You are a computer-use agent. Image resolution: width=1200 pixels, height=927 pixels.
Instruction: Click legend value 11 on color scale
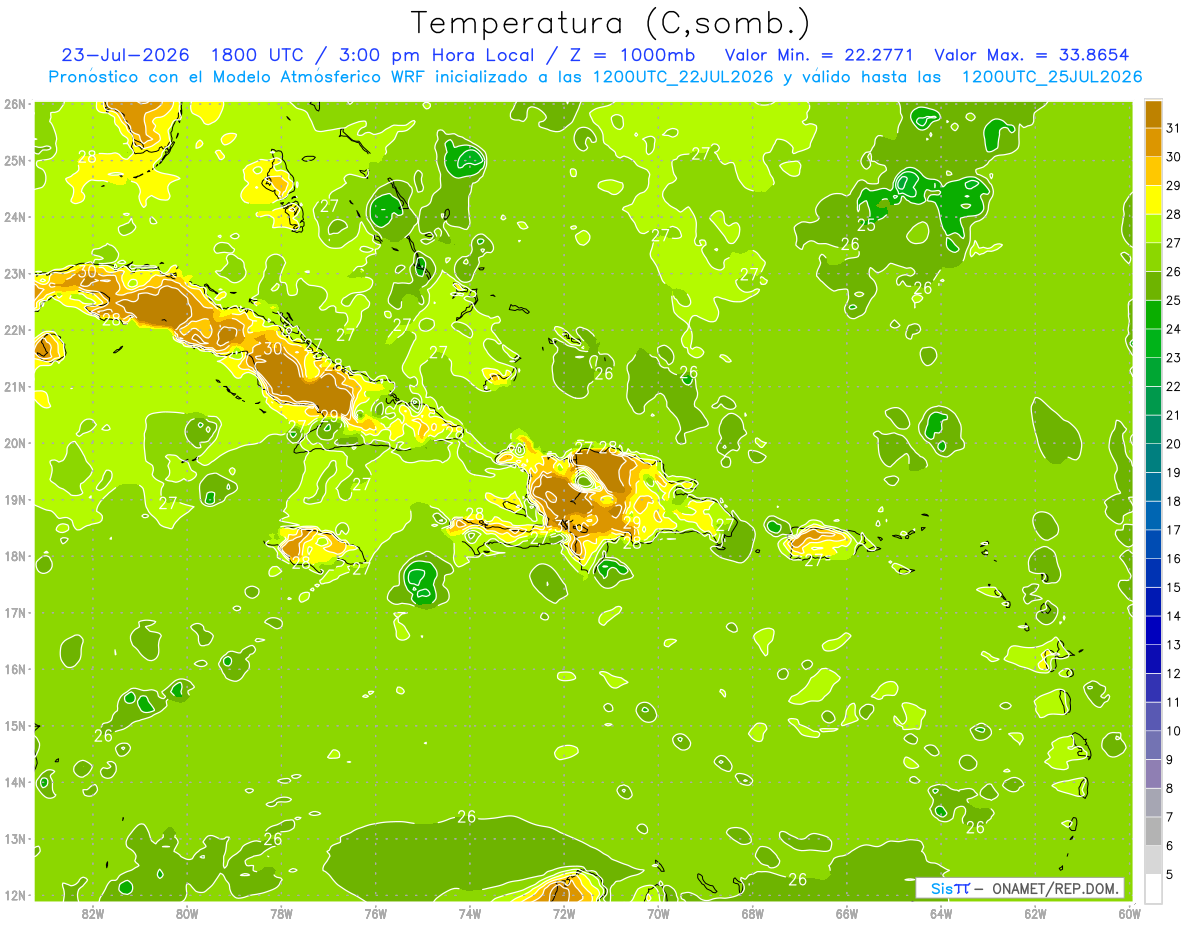(x=1175, y=702)
